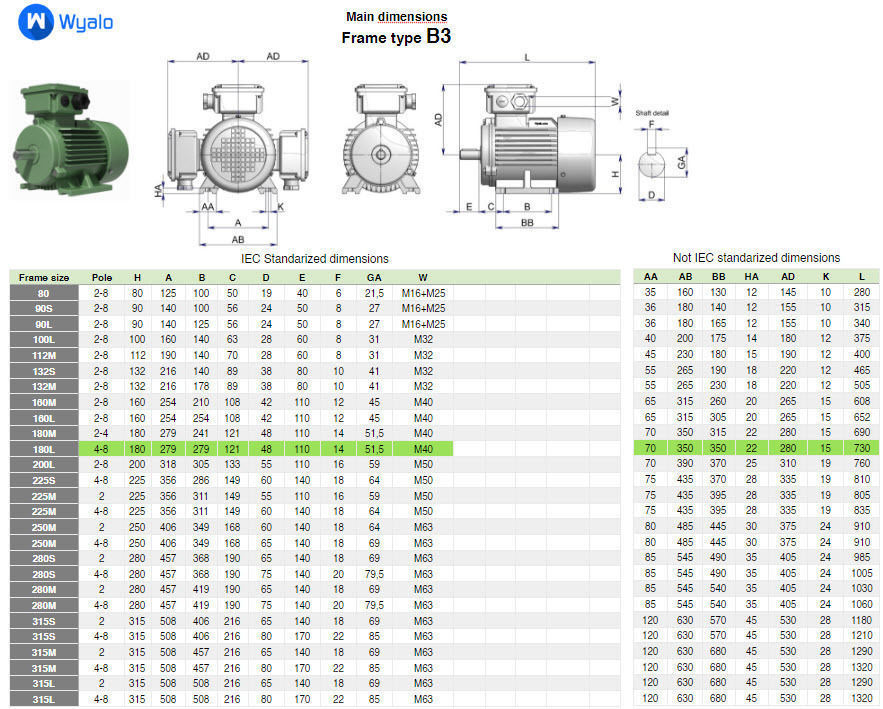Select the L value "652"
The image size is (883, 709).
coord(862,417)
